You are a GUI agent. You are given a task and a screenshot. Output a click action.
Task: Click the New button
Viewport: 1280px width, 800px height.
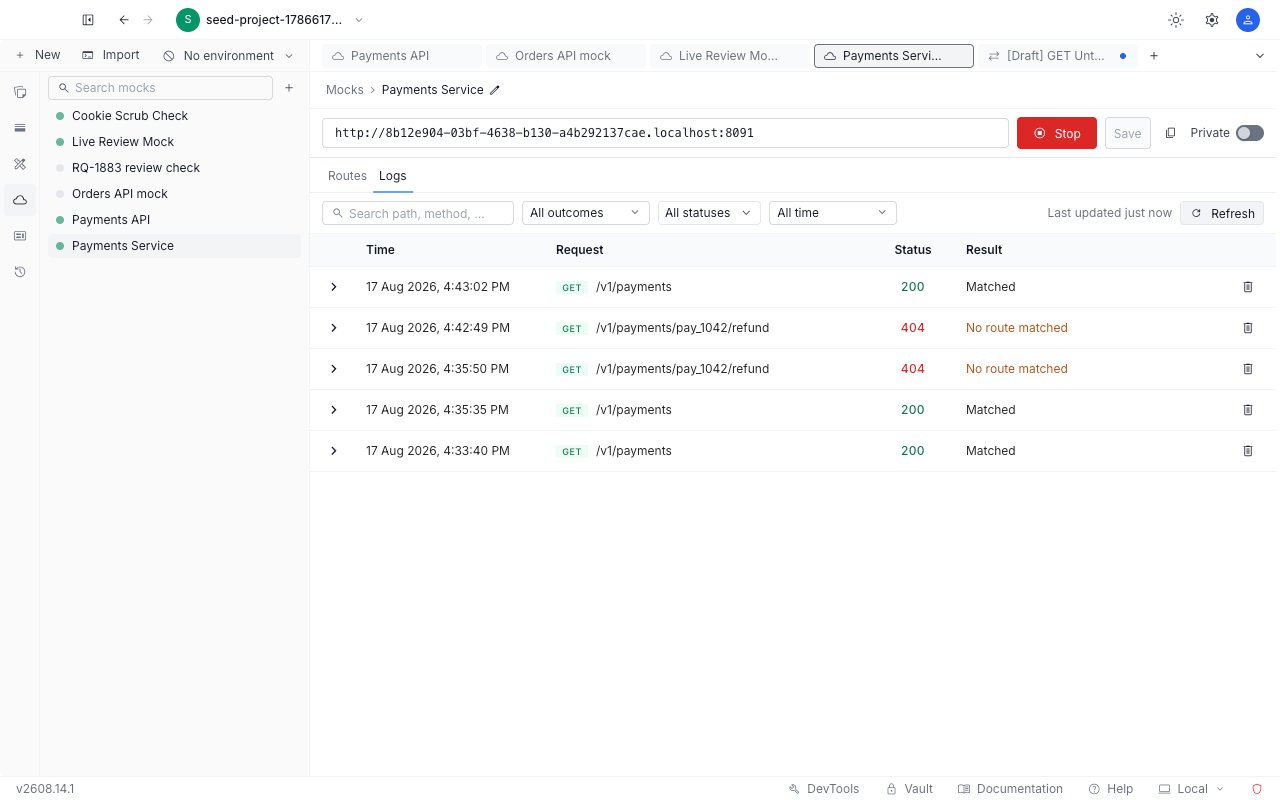(38, 56)
